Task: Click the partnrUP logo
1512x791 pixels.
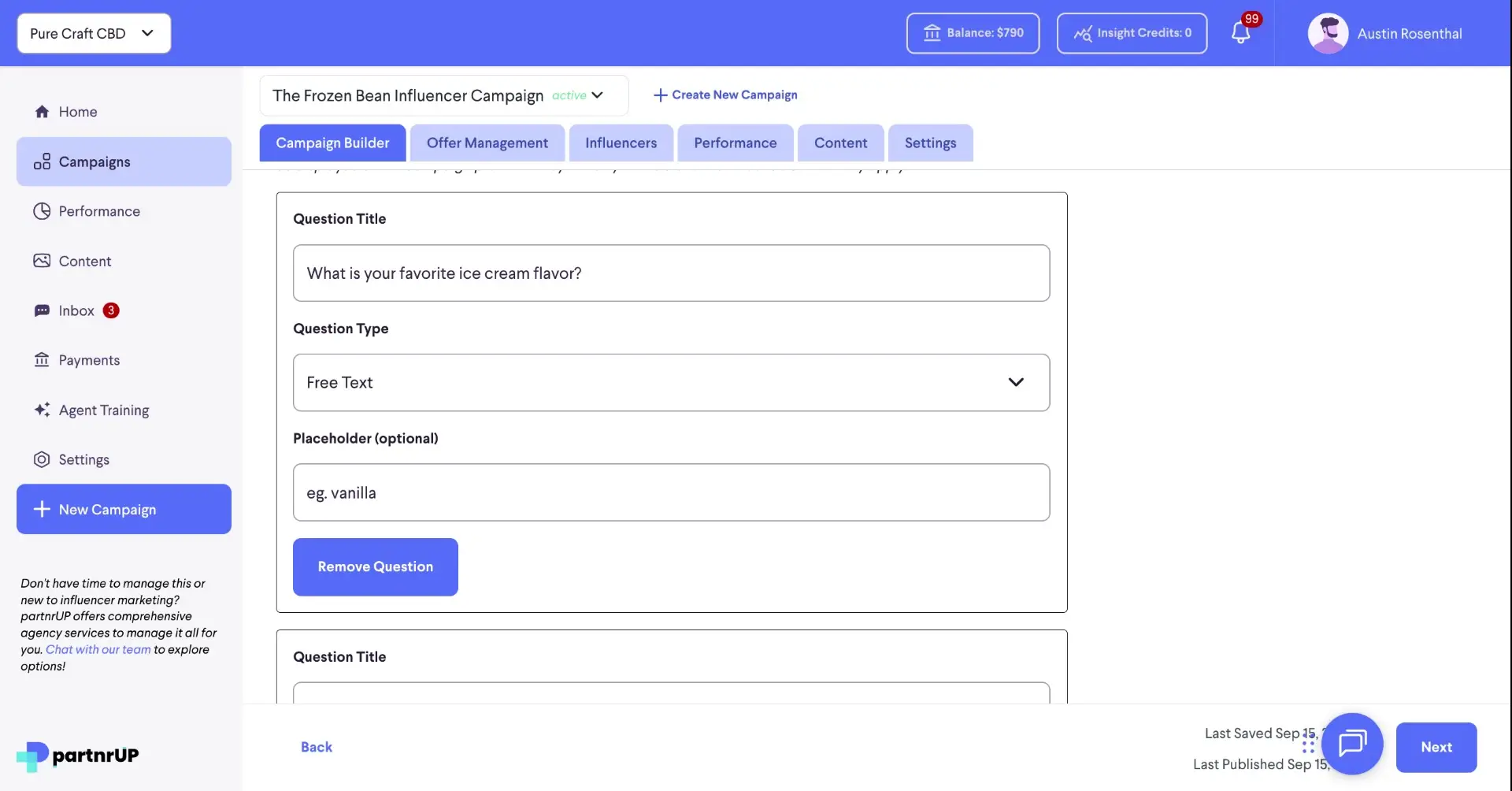Action: (x=77, y=755)
